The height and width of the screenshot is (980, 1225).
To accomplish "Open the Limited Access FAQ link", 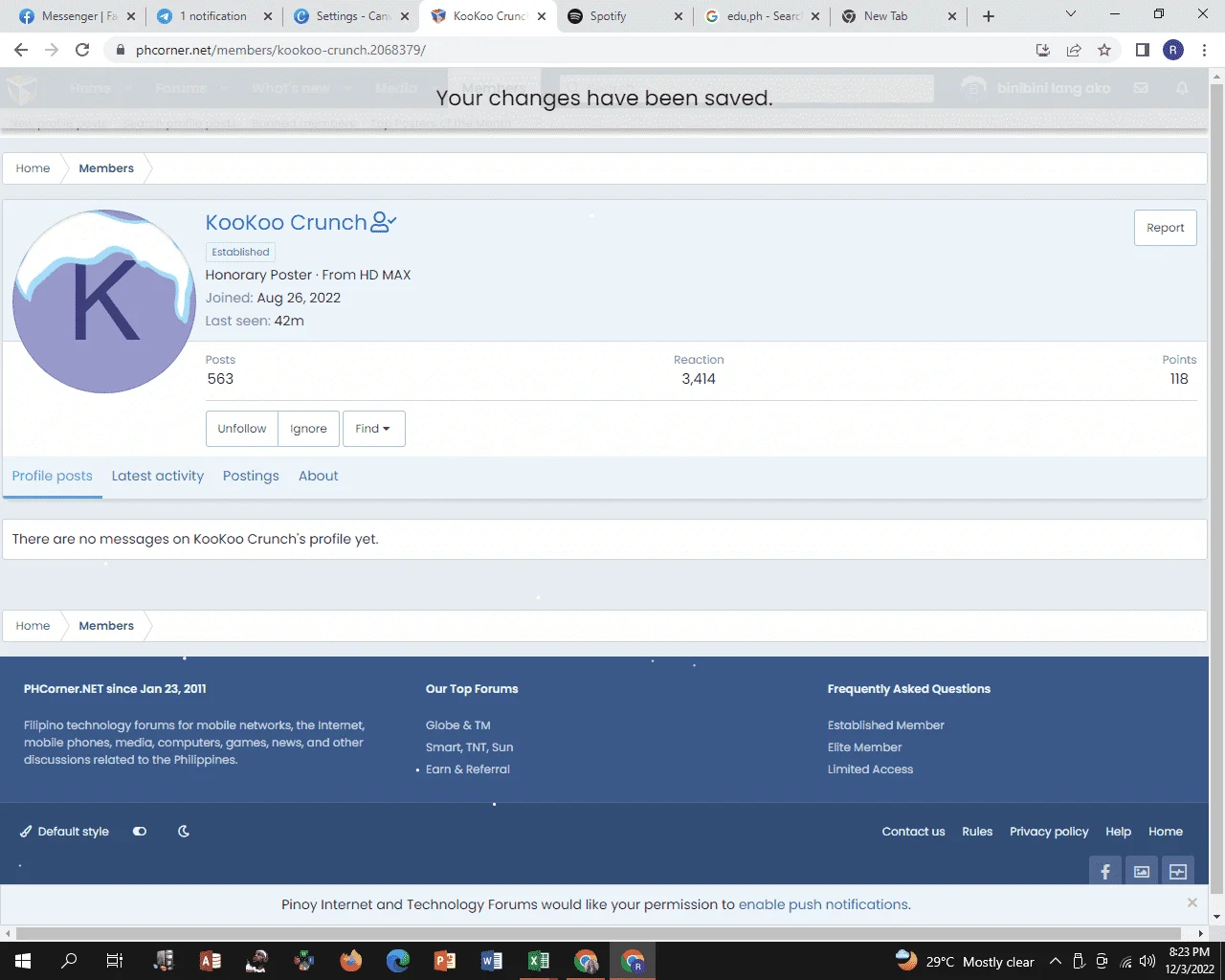I will [x=871, y=769].
